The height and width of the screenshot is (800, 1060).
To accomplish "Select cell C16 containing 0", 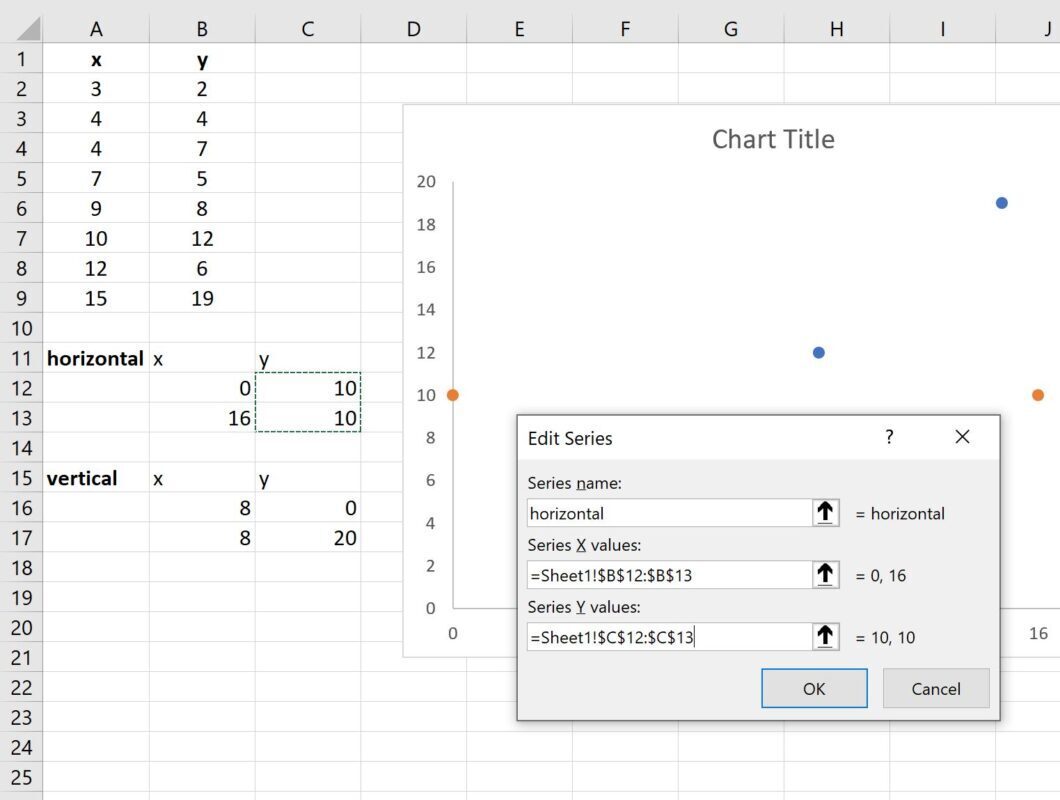I will (x=308, y=508).
